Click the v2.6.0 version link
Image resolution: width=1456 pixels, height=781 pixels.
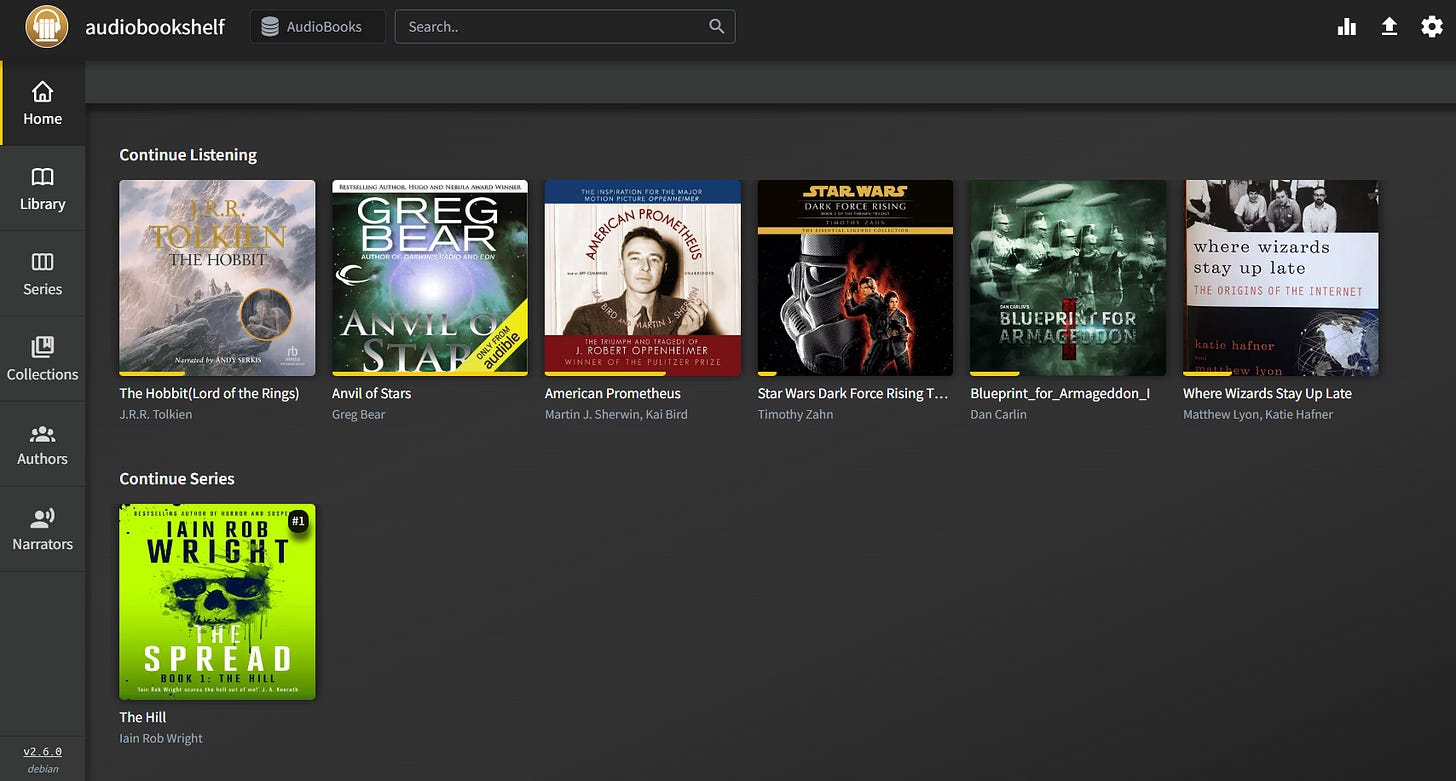(43, 751)
